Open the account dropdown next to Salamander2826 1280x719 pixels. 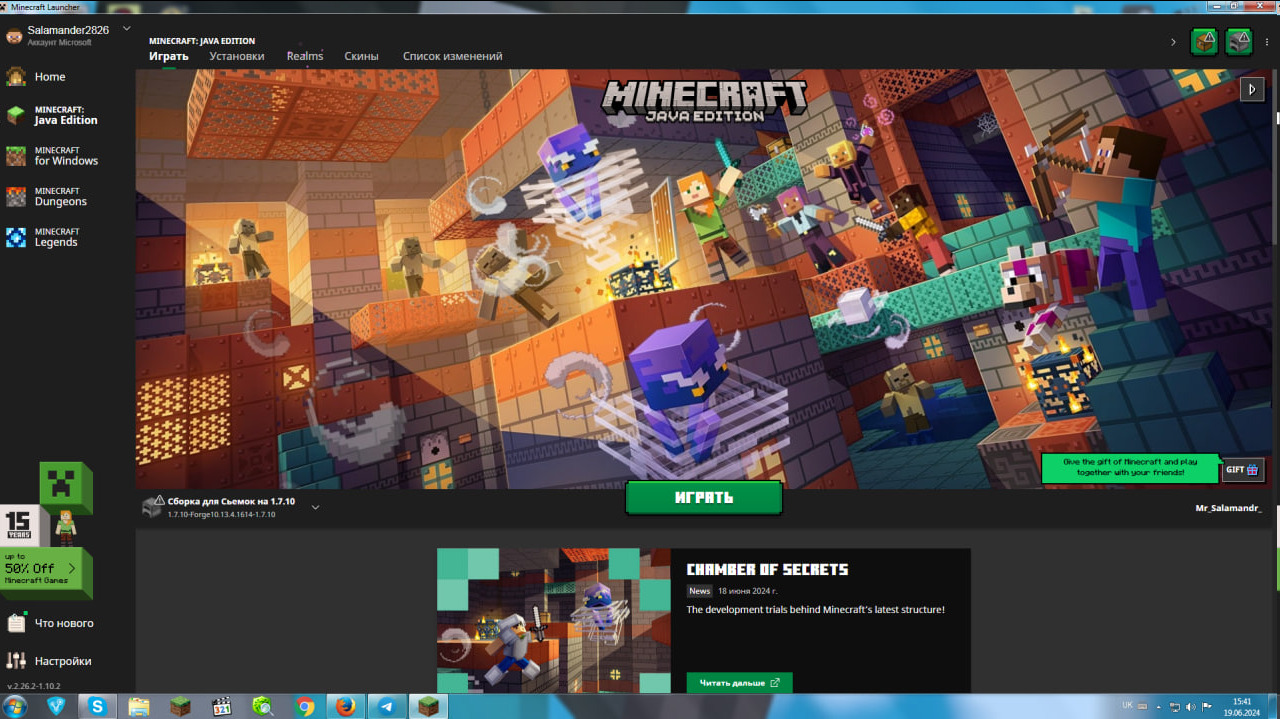tap(126, 29)
